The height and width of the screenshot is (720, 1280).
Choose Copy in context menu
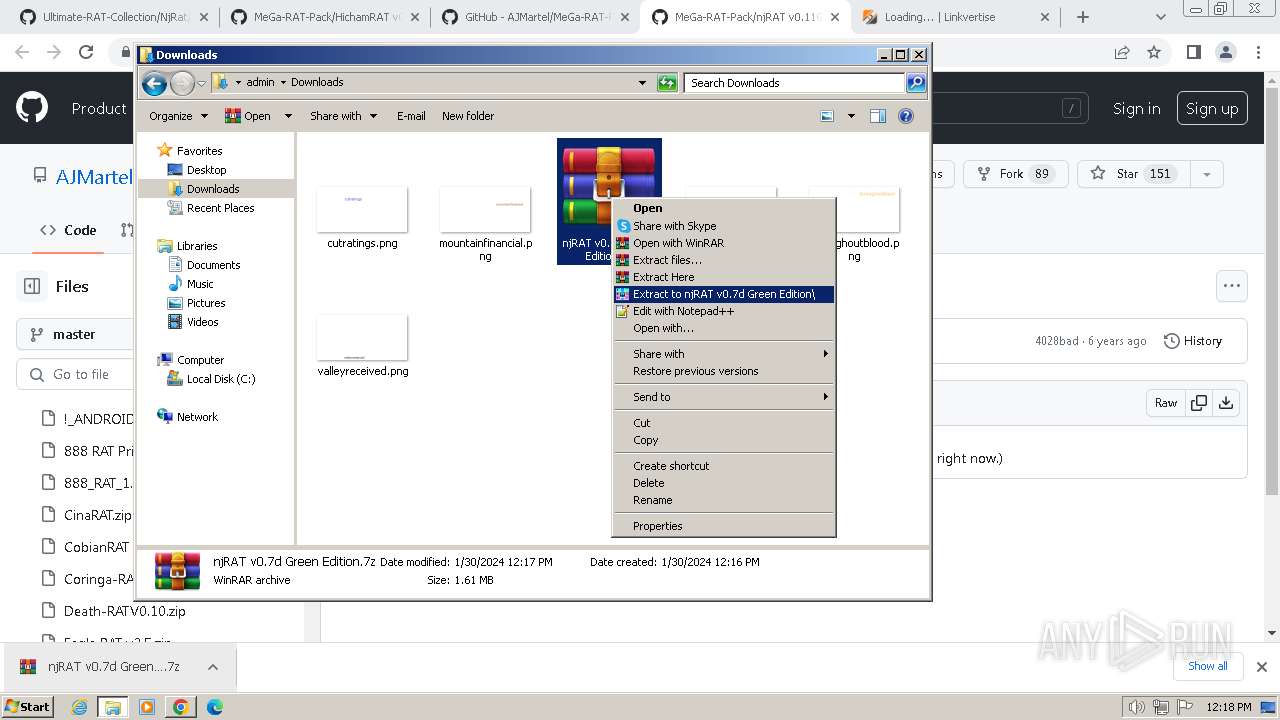pyautogui.click(x=724, y=440)
